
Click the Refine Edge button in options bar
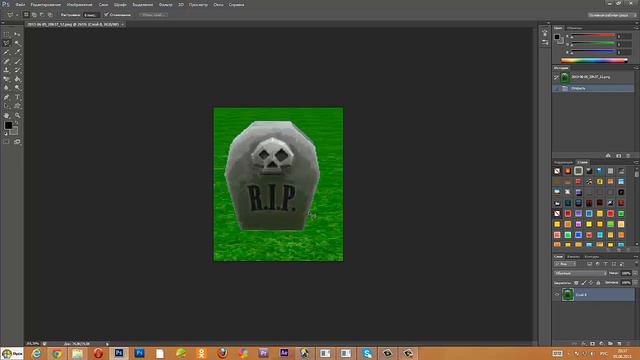pos(153,15)
